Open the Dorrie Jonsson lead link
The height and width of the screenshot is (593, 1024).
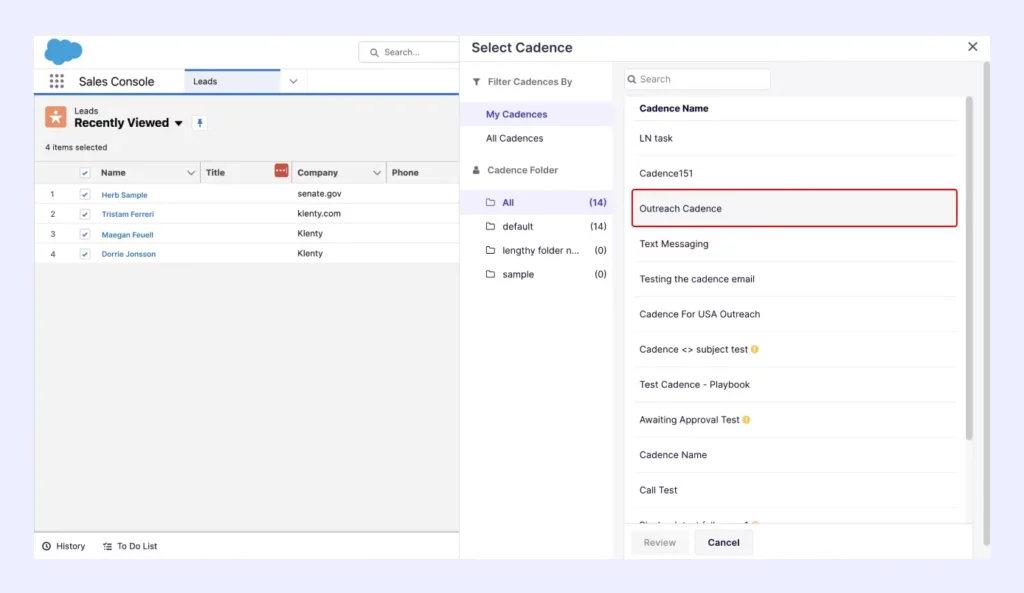(x=129, y=254)
